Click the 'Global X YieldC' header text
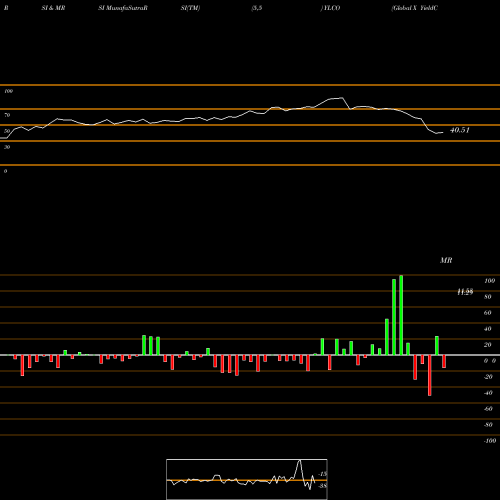Screen dimensions: 500x500 [414, 8]
